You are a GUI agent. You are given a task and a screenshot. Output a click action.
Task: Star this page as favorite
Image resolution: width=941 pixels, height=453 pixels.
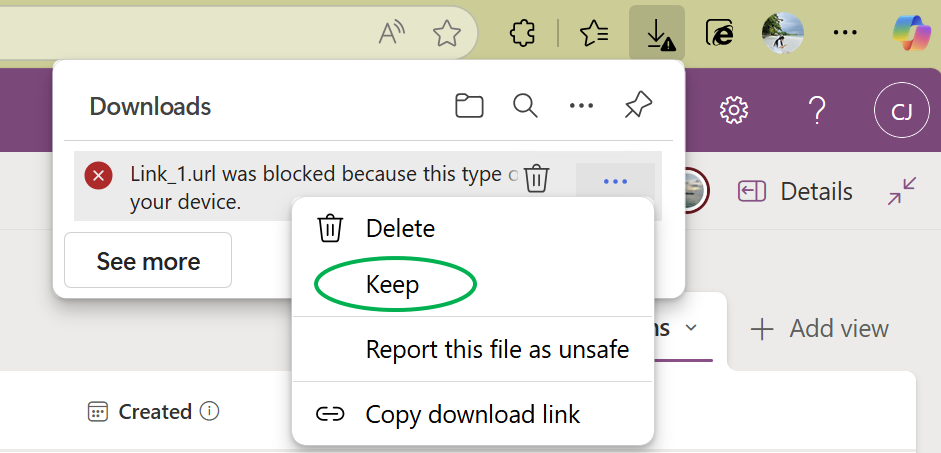[446, 33]
